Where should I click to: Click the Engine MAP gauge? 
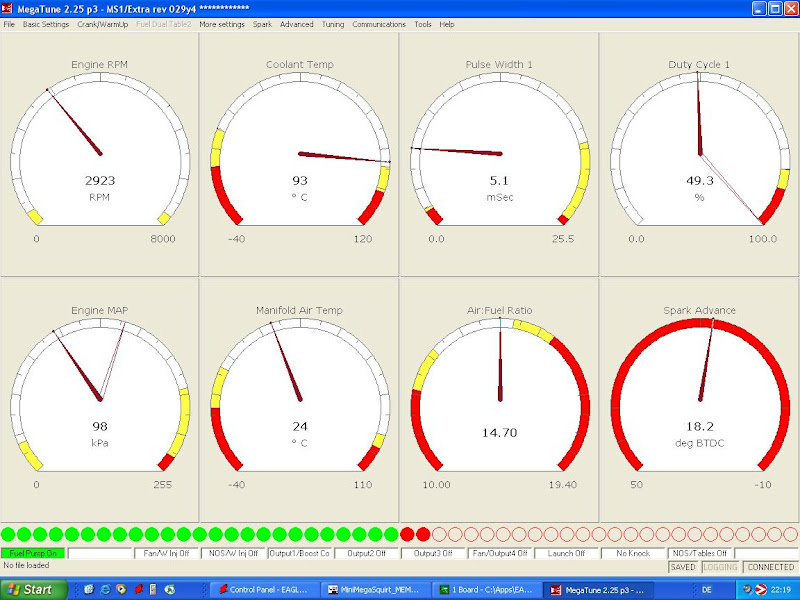click(99, 399)
